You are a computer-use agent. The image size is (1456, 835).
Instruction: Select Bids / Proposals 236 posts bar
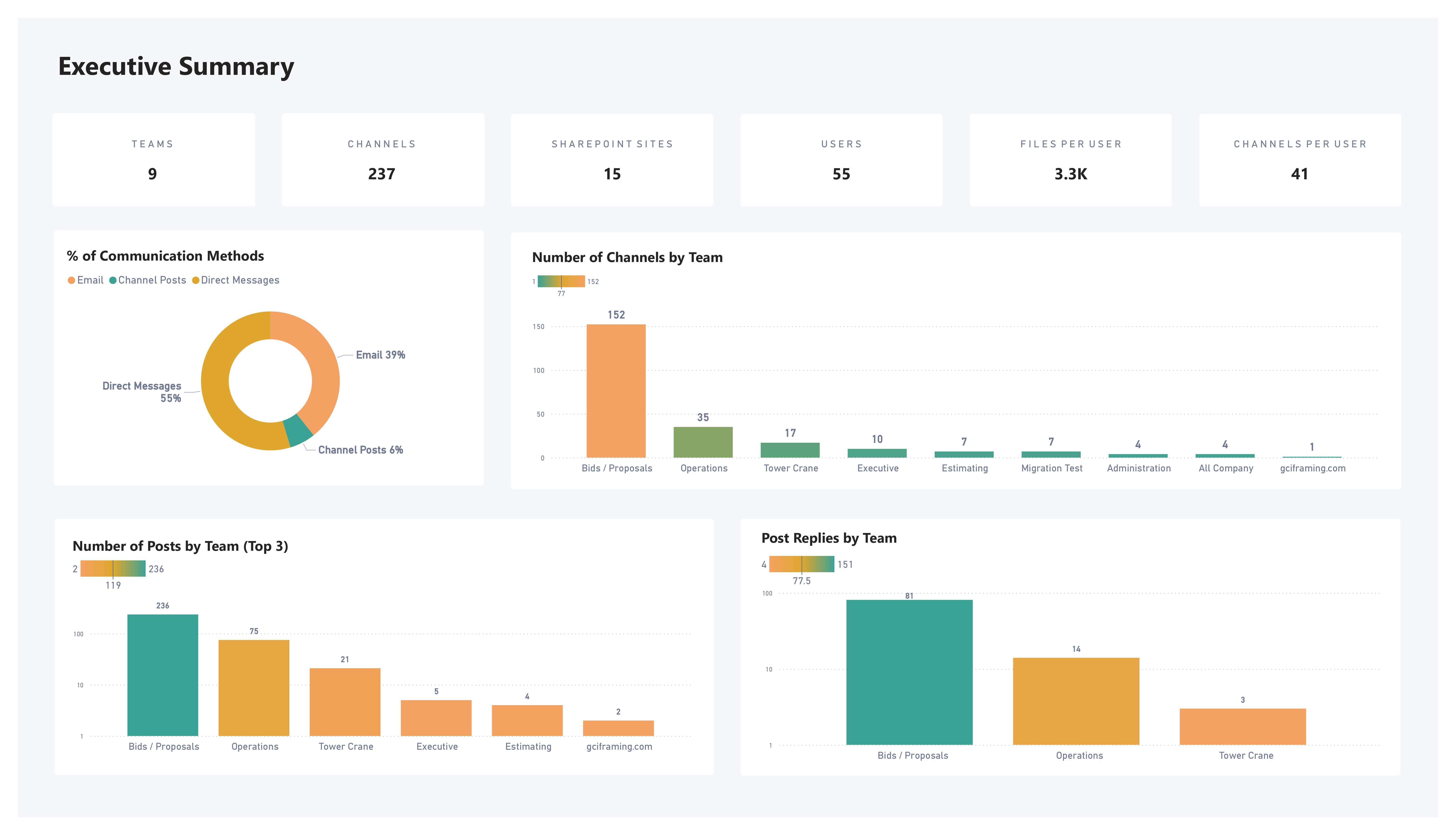[163, 675]
